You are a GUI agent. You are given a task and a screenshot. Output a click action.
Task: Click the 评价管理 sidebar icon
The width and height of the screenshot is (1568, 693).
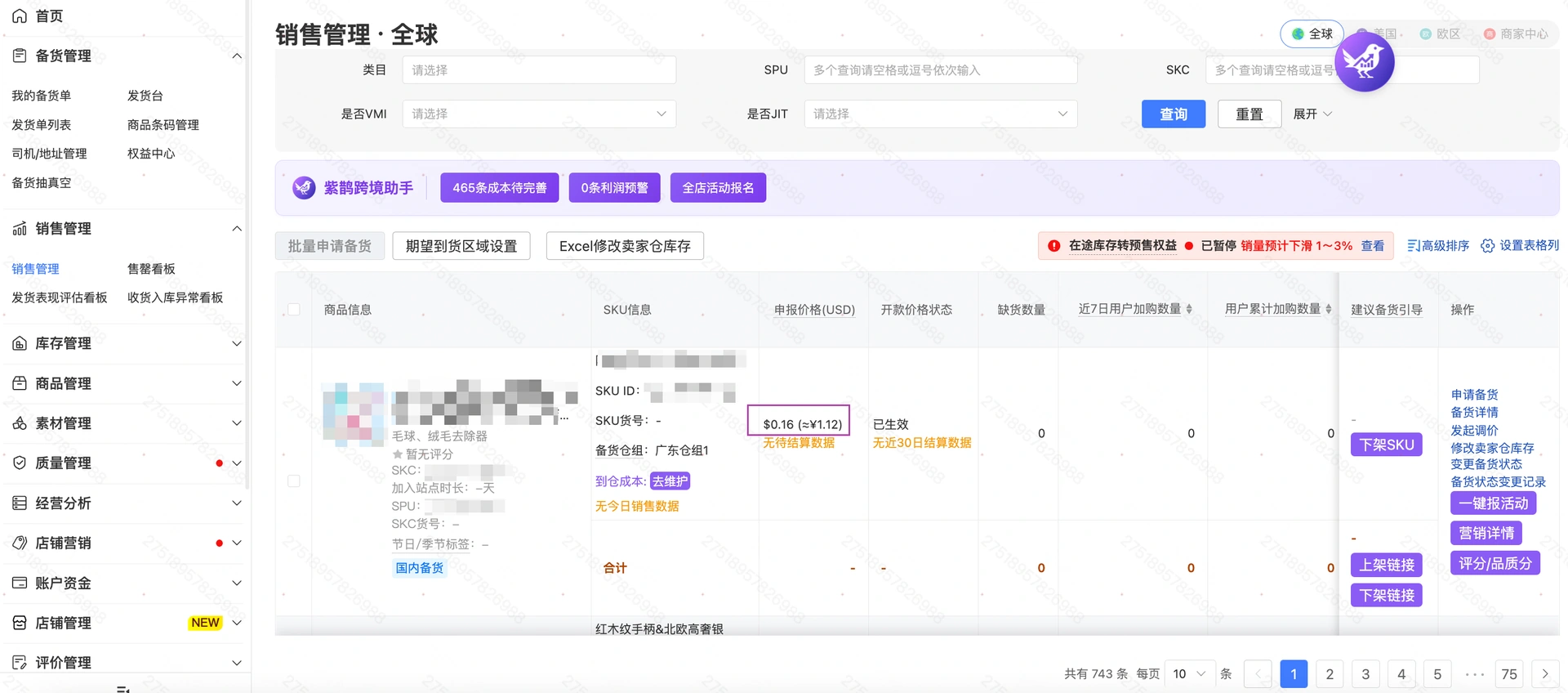20,662
